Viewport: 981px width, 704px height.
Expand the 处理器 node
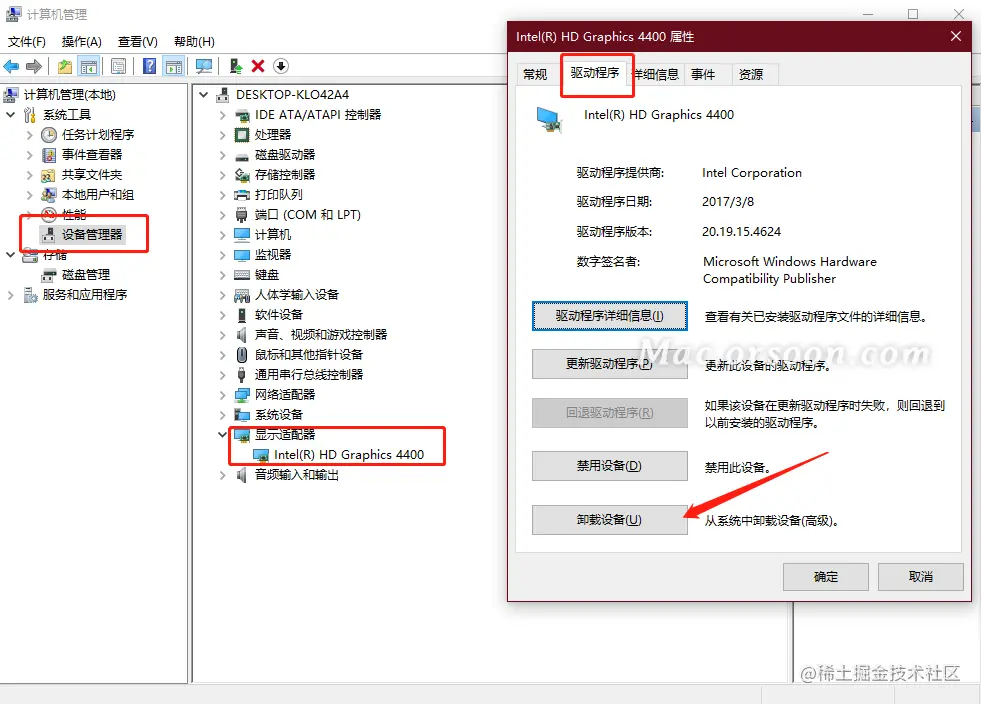pyautogui.click(x=222, y=135)
